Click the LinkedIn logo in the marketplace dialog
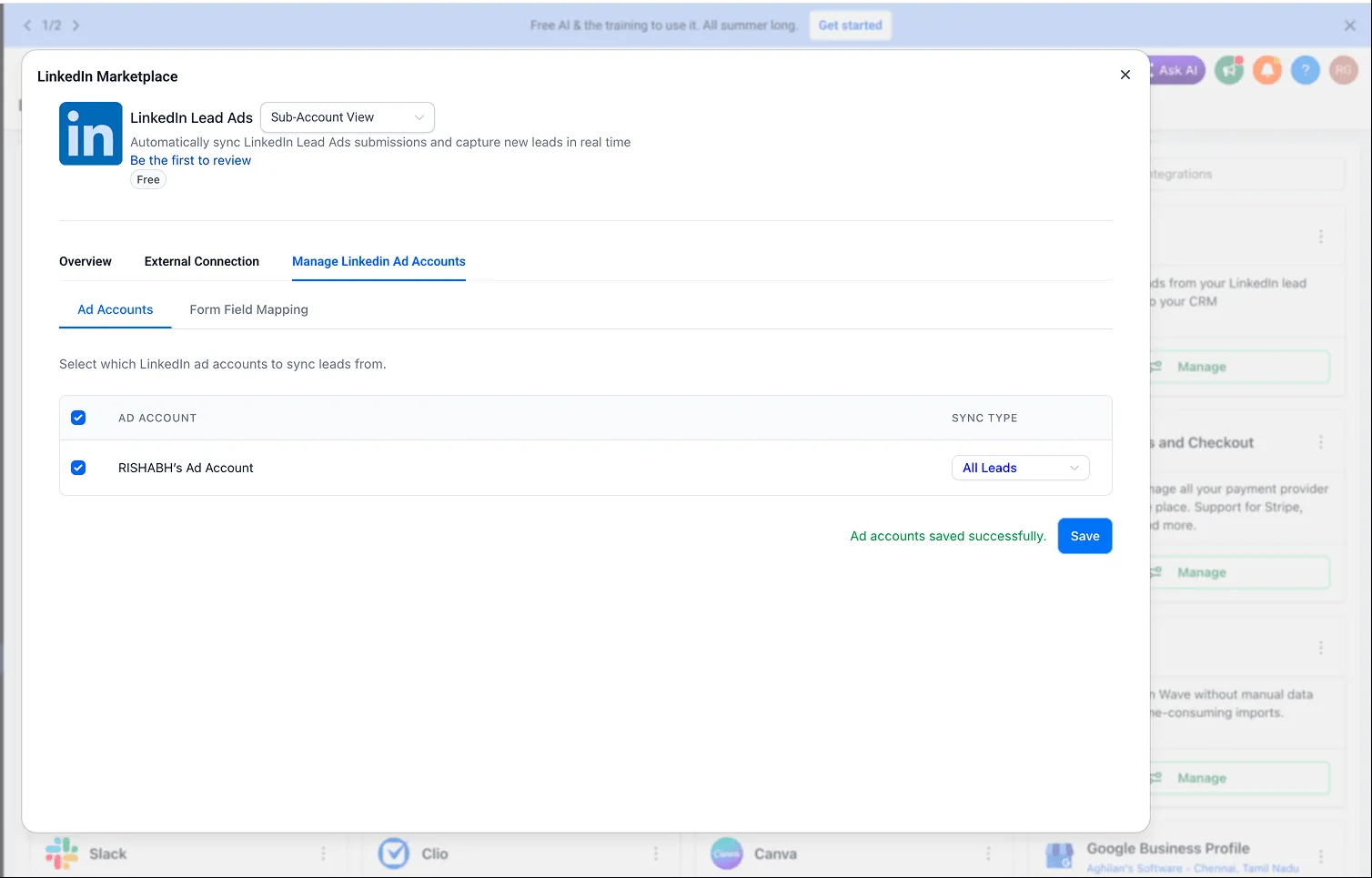The width and height of the screenshot is (1372, 878). click(x=91, y=134)
